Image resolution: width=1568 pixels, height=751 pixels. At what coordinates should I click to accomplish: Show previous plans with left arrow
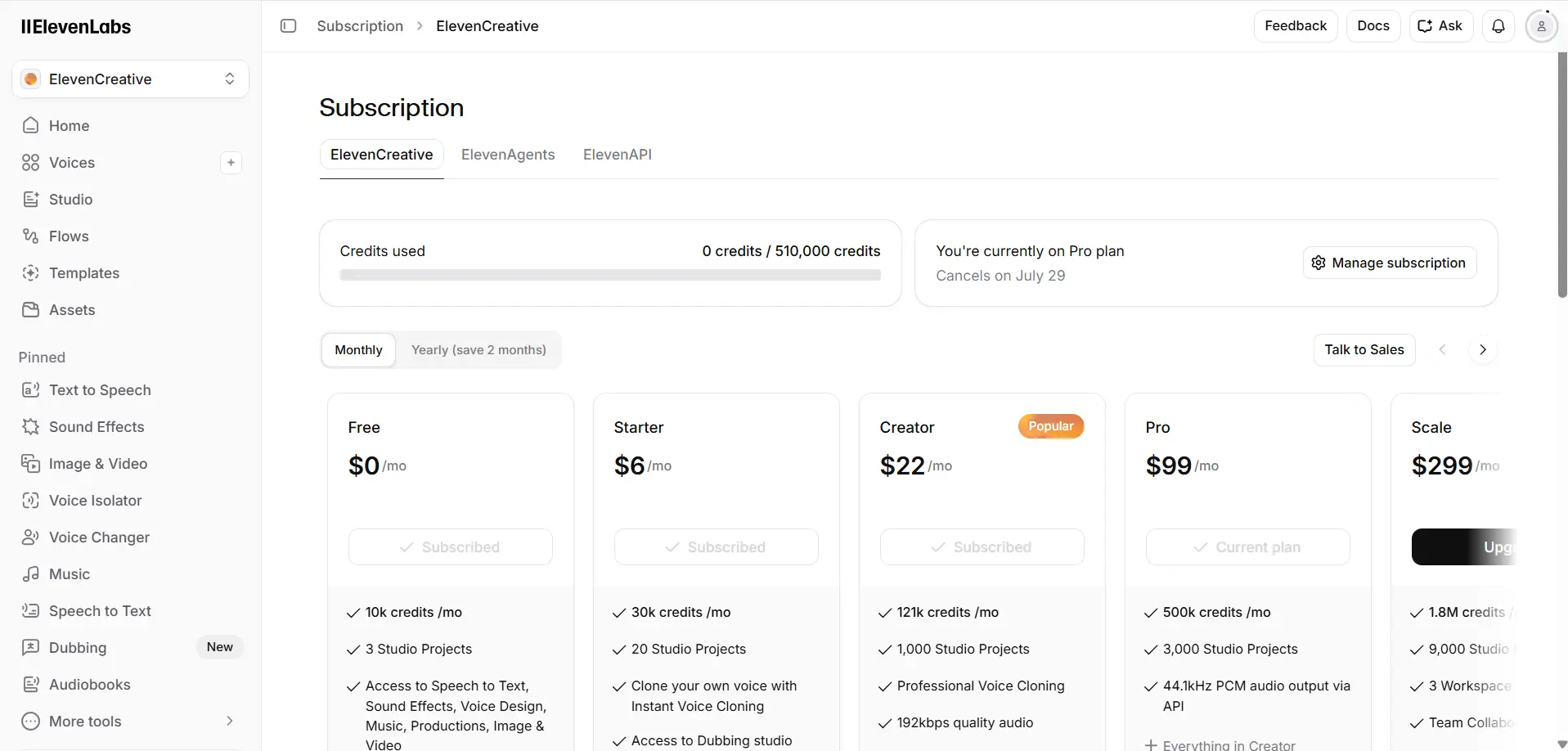tap(1443, 350)
